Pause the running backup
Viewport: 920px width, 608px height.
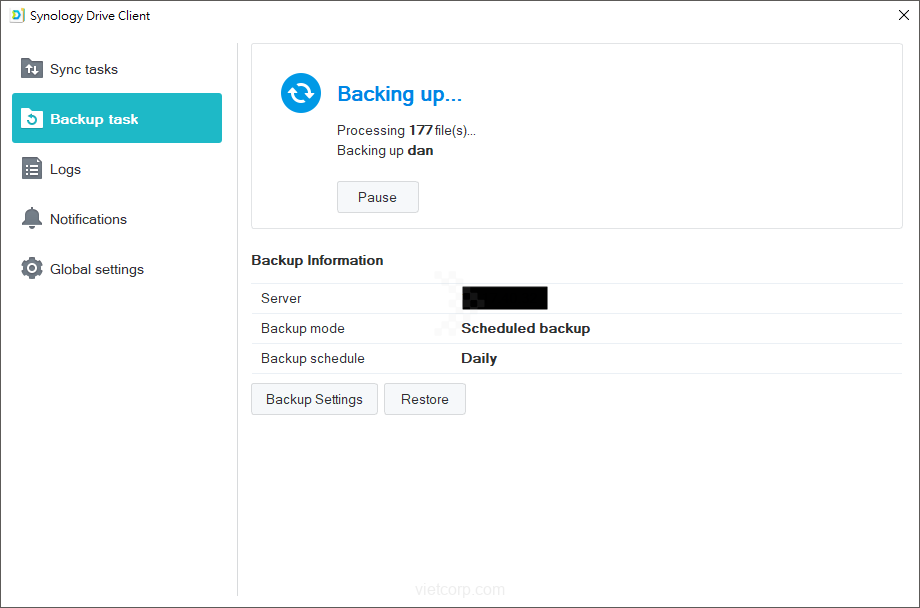[x=377, y=197]
